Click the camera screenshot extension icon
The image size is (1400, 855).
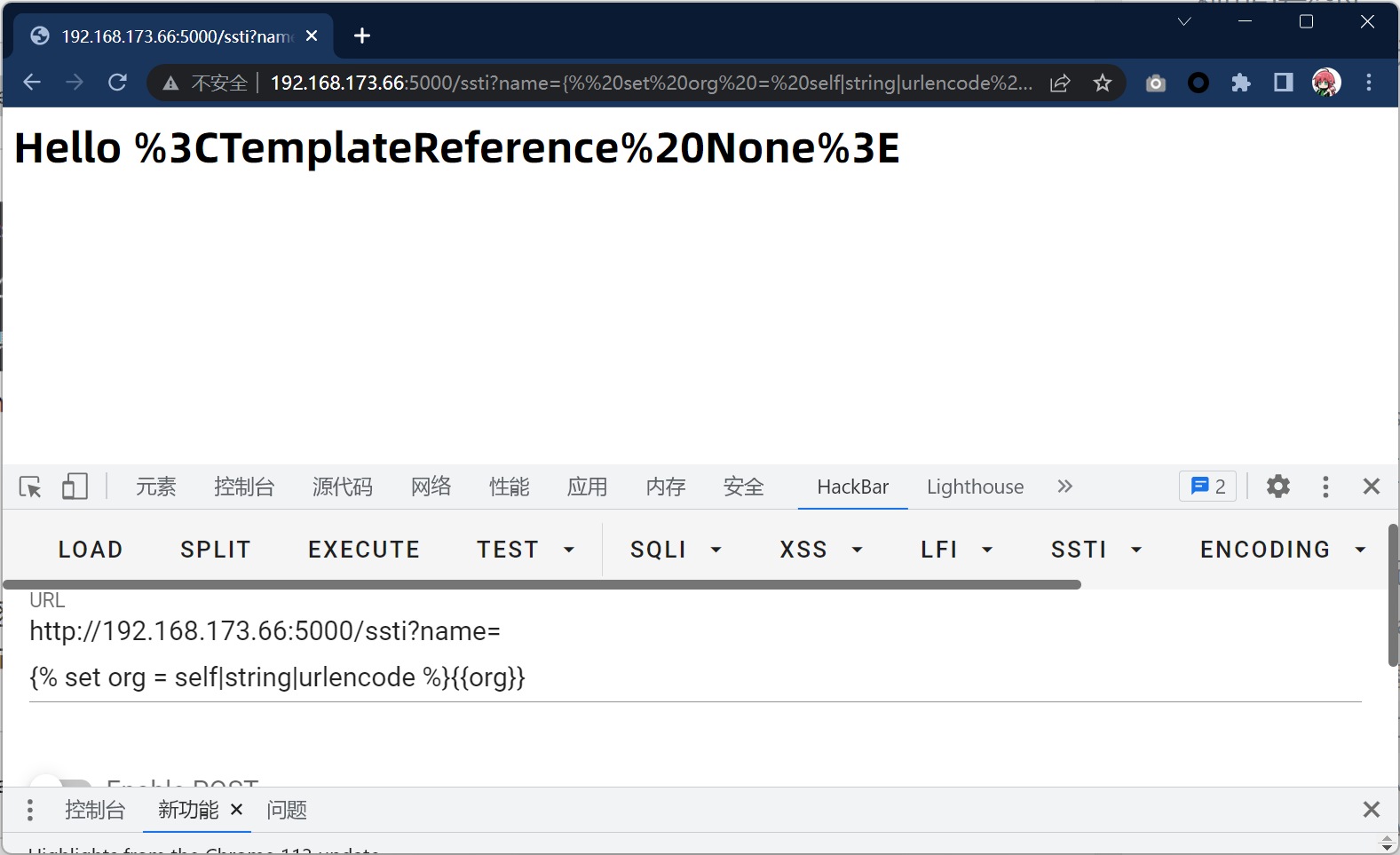(1155, 83)
